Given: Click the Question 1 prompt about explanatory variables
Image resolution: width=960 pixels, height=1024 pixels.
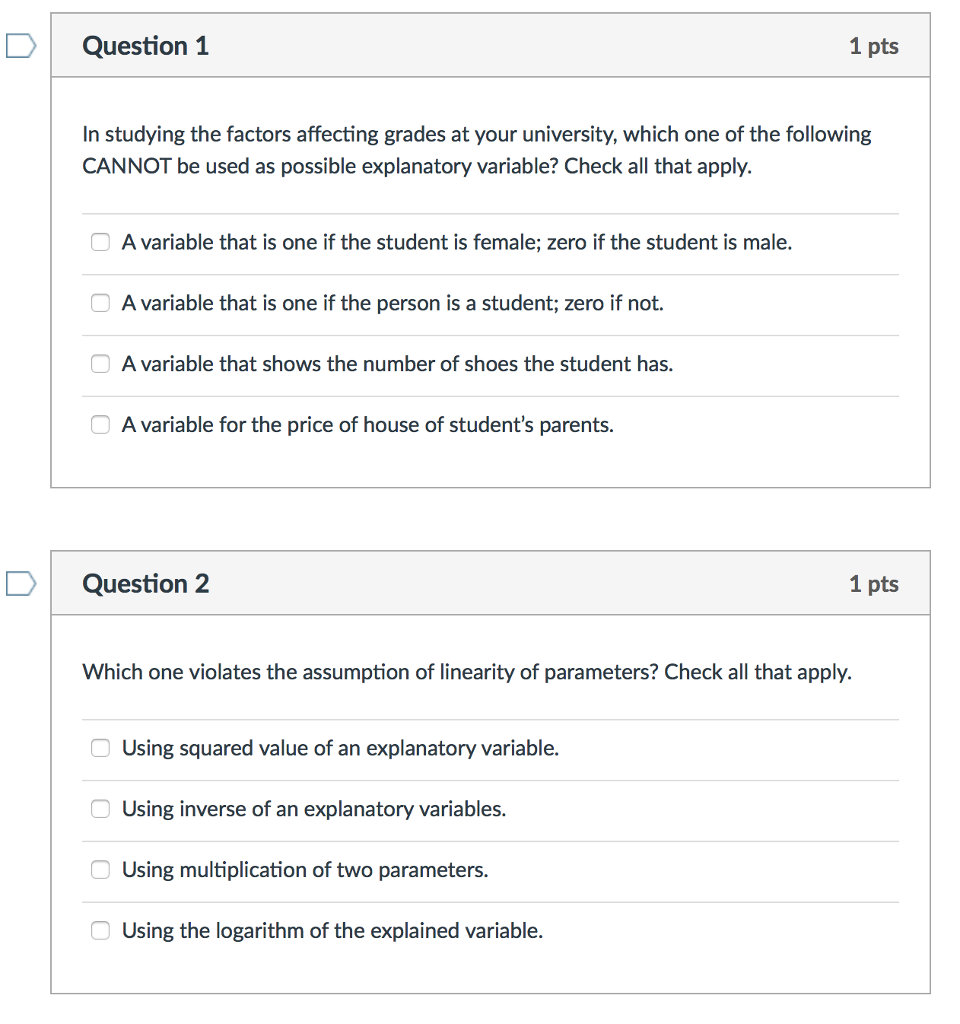Looking at the screenshot, I should tap(475, 150).
